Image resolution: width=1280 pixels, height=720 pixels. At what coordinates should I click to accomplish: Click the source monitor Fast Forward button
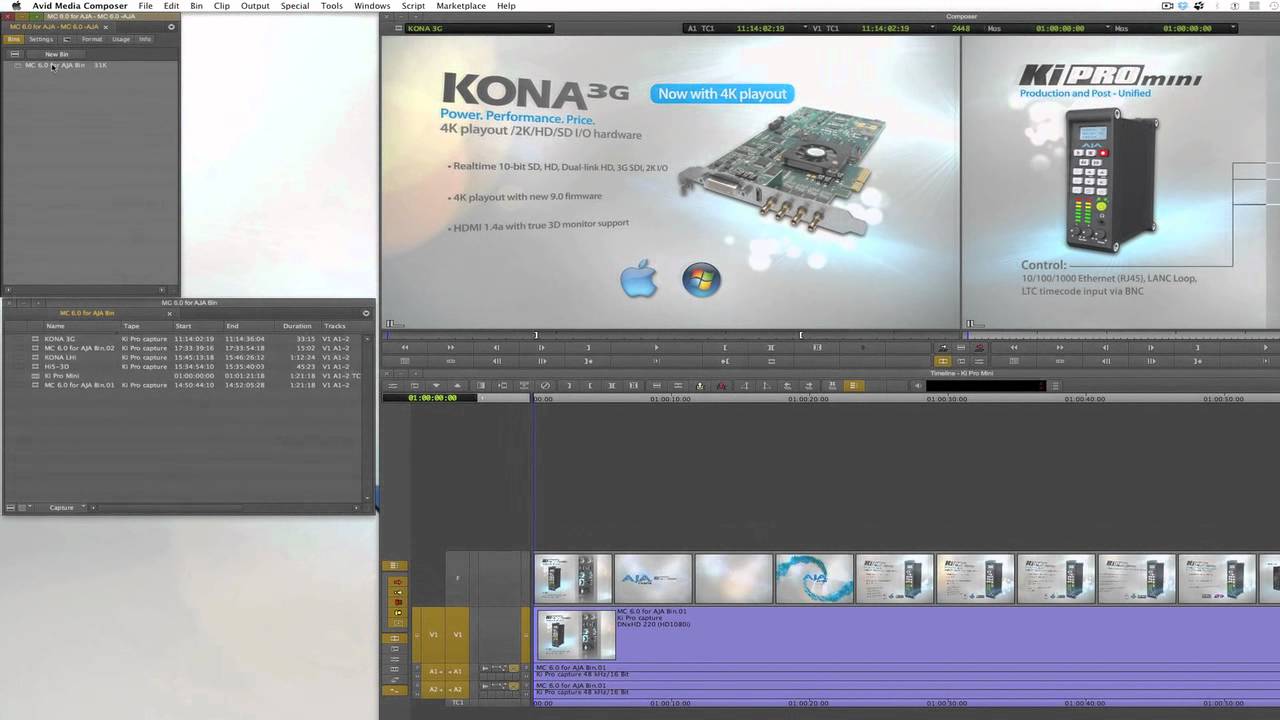coord(450,347)
